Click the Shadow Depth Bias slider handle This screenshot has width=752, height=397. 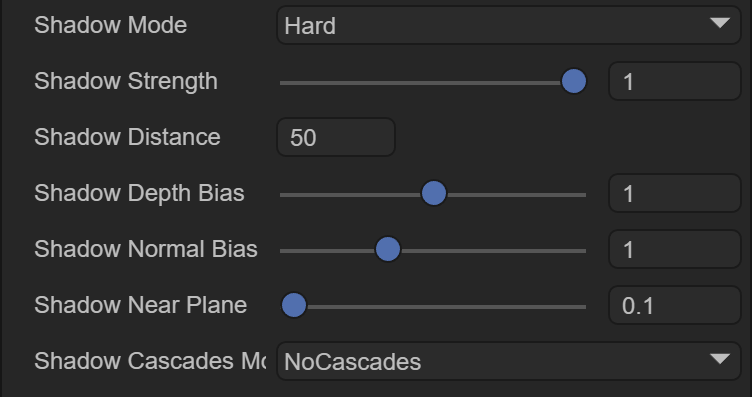[x=434, y=193]
